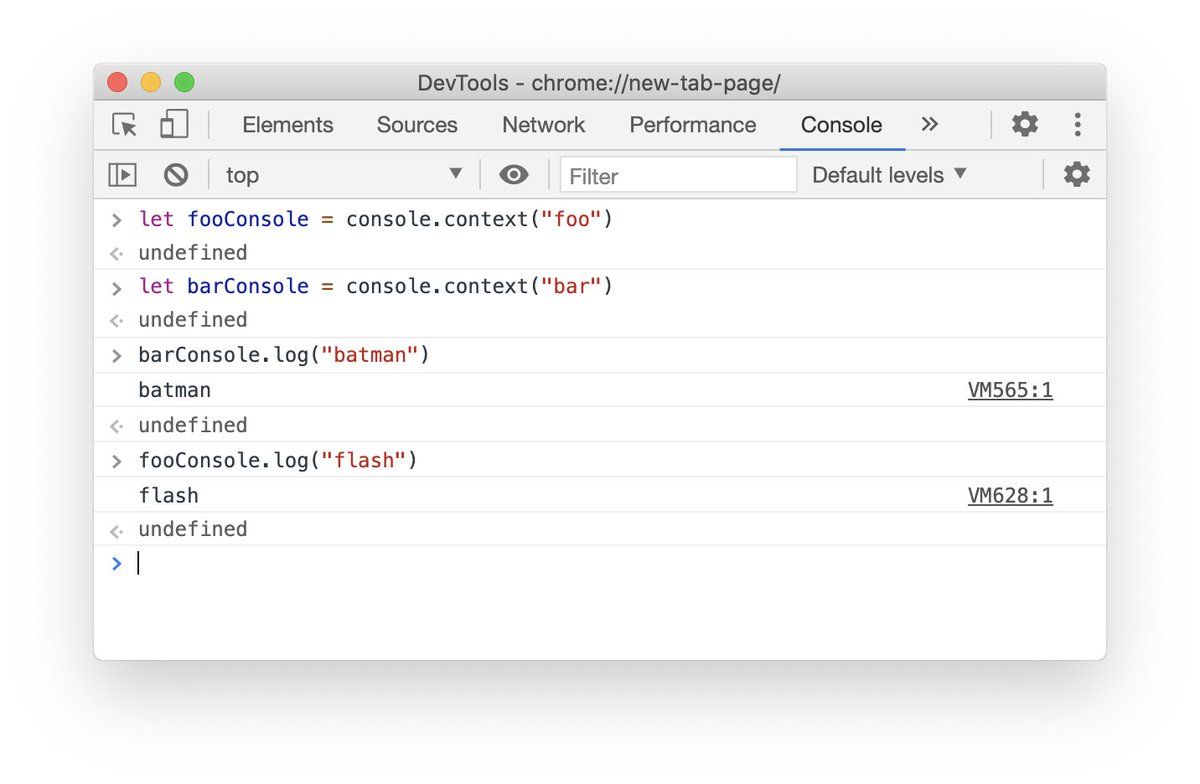Screen dimensions: 1200x784
Task: Open the VM565:1 source link
Action: click(x=1010, y=390)
